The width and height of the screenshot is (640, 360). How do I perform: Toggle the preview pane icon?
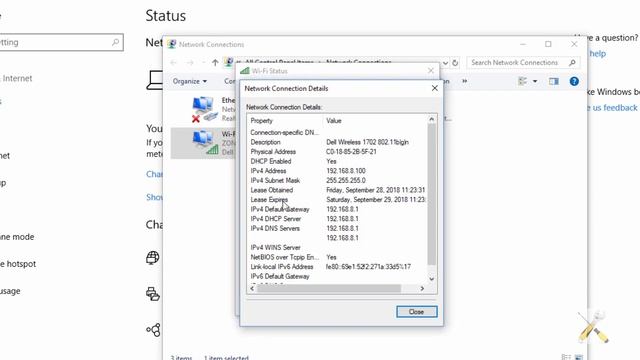[x=554, y=81]
